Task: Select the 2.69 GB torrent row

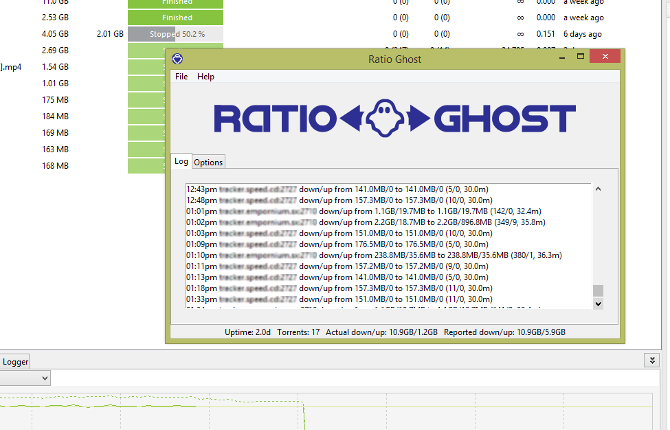Action: pos(55,50)
